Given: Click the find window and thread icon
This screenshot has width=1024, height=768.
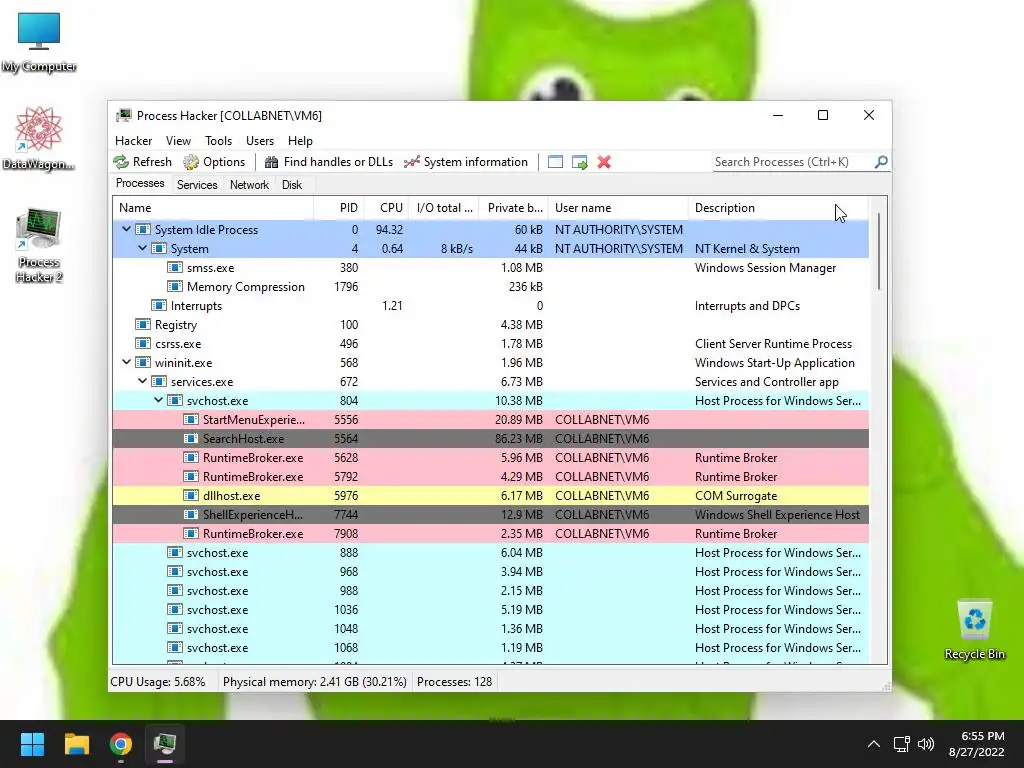Looking at the screenshot, I should pos(579,162).
